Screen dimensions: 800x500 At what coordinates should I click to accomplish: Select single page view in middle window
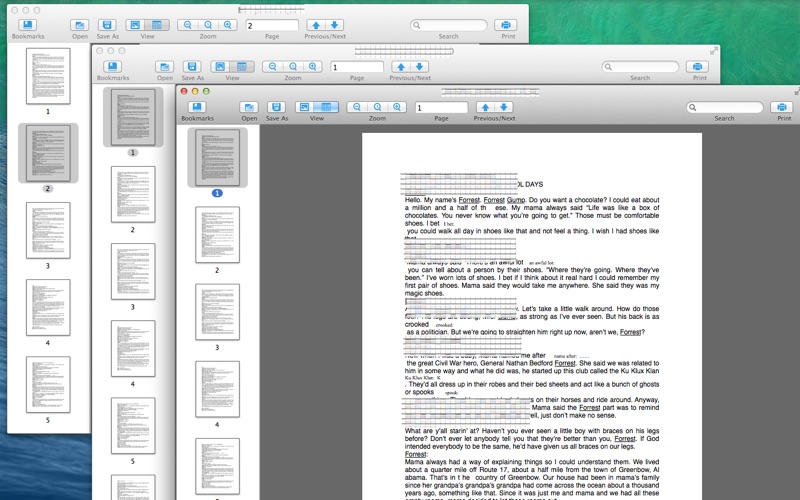tap(220, 67)
